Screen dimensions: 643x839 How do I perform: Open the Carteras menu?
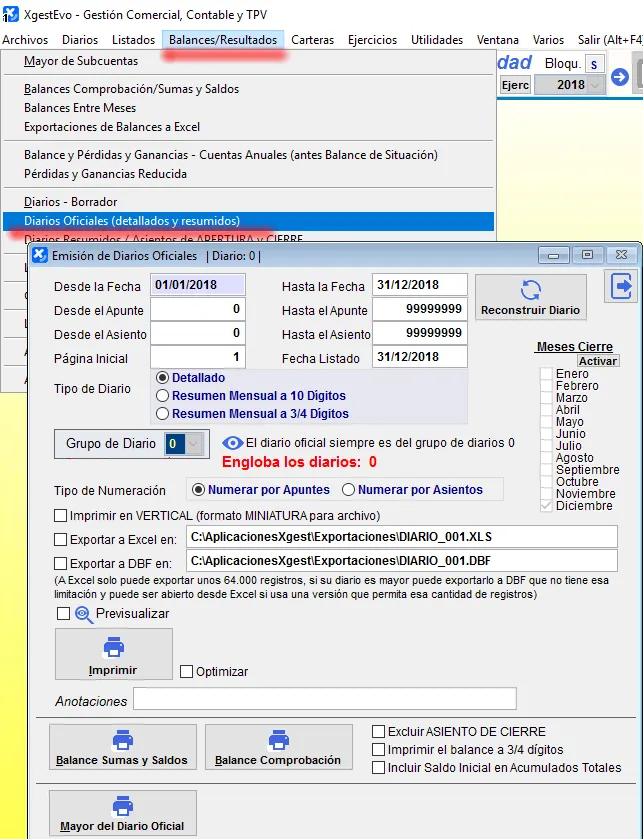313,39
